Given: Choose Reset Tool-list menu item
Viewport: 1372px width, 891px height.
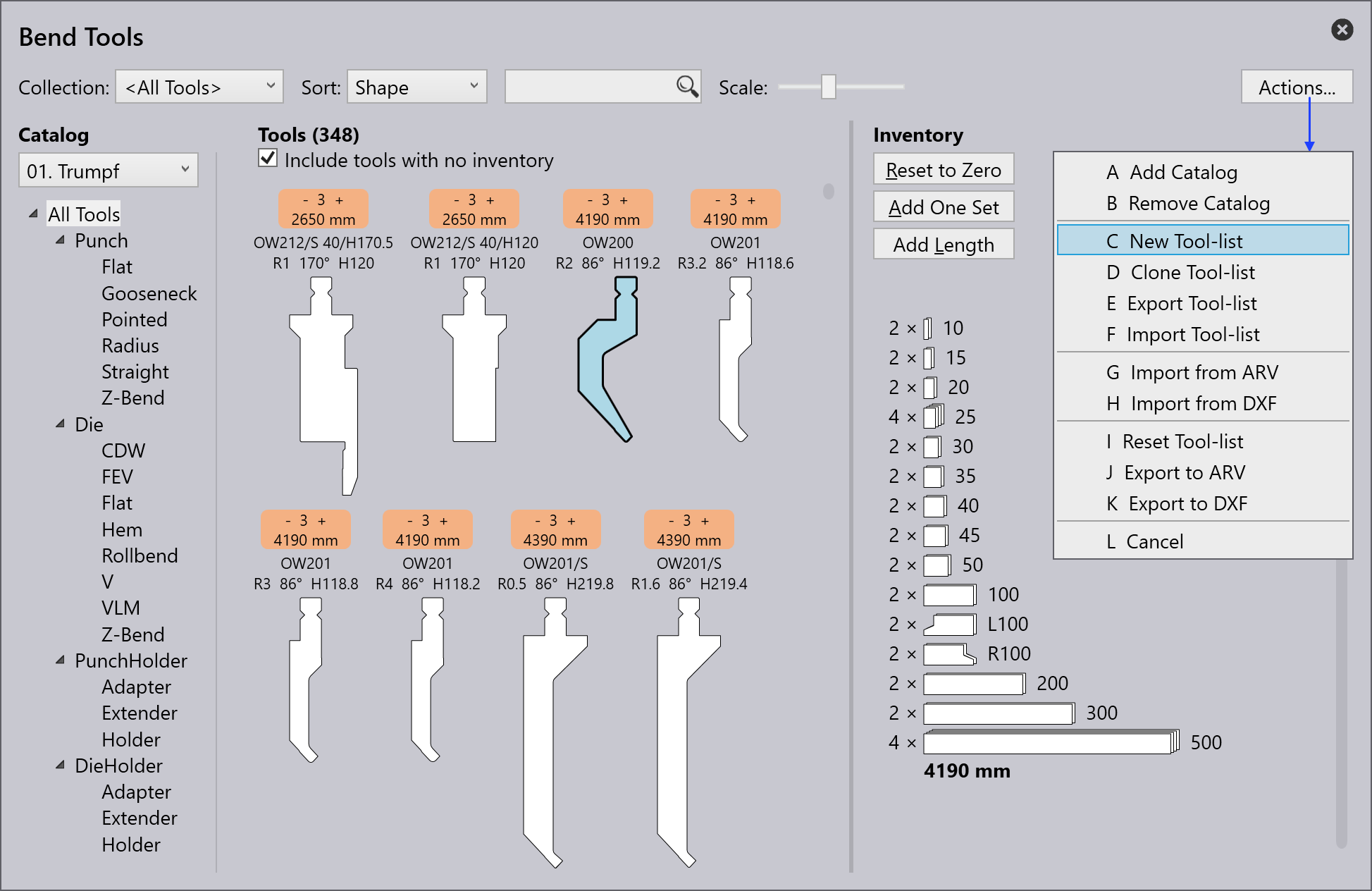Looking at the screenshot, I should [x=1203, y=441].
